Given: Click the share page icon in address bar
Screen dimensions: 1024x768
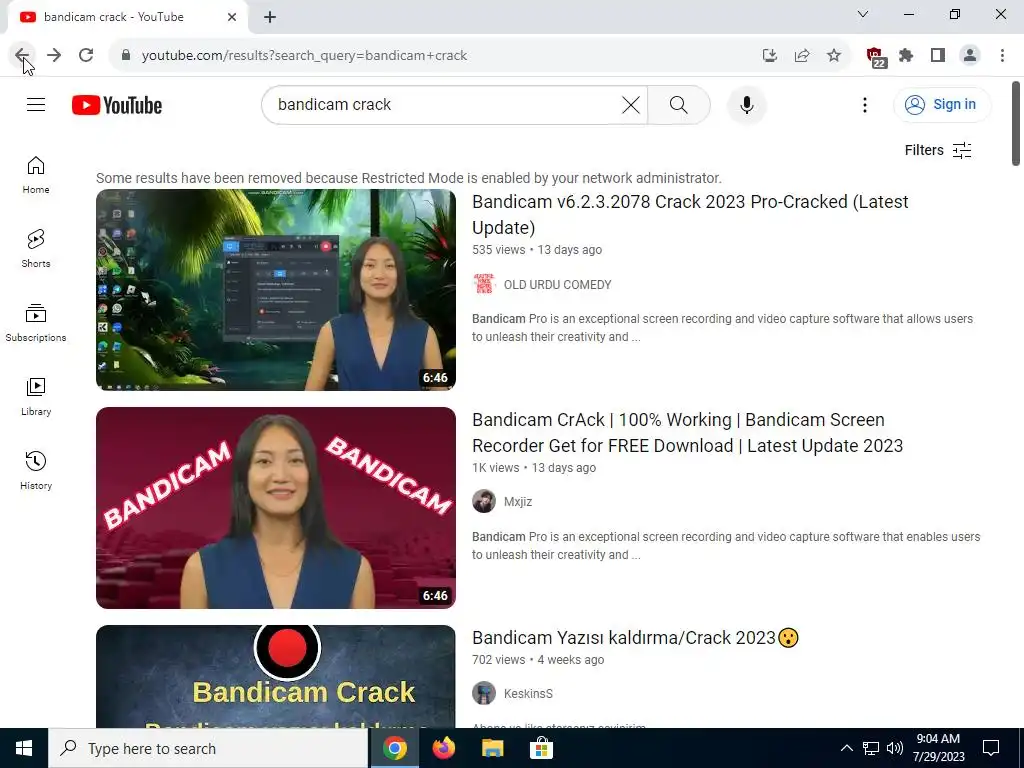Looking at the screenshot, I should coord(802,56).
